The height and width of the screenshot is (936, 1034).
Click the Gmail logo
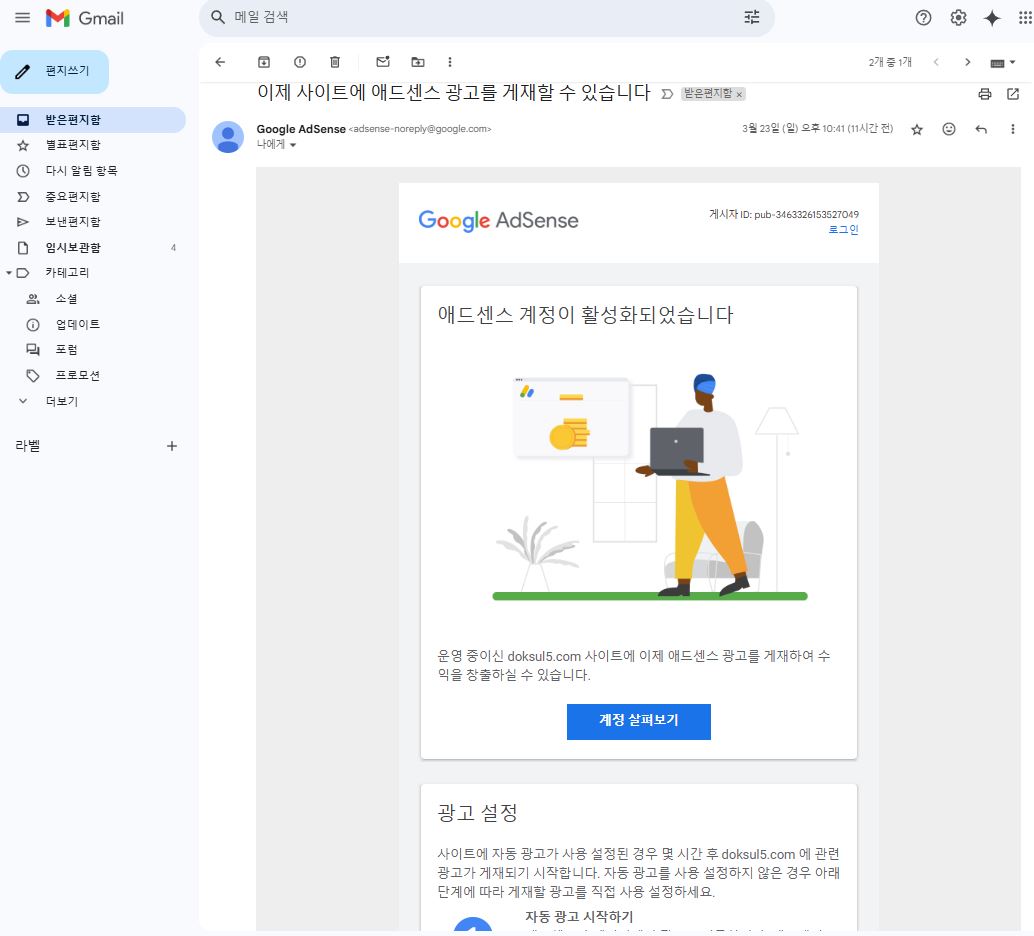(84, 18)
